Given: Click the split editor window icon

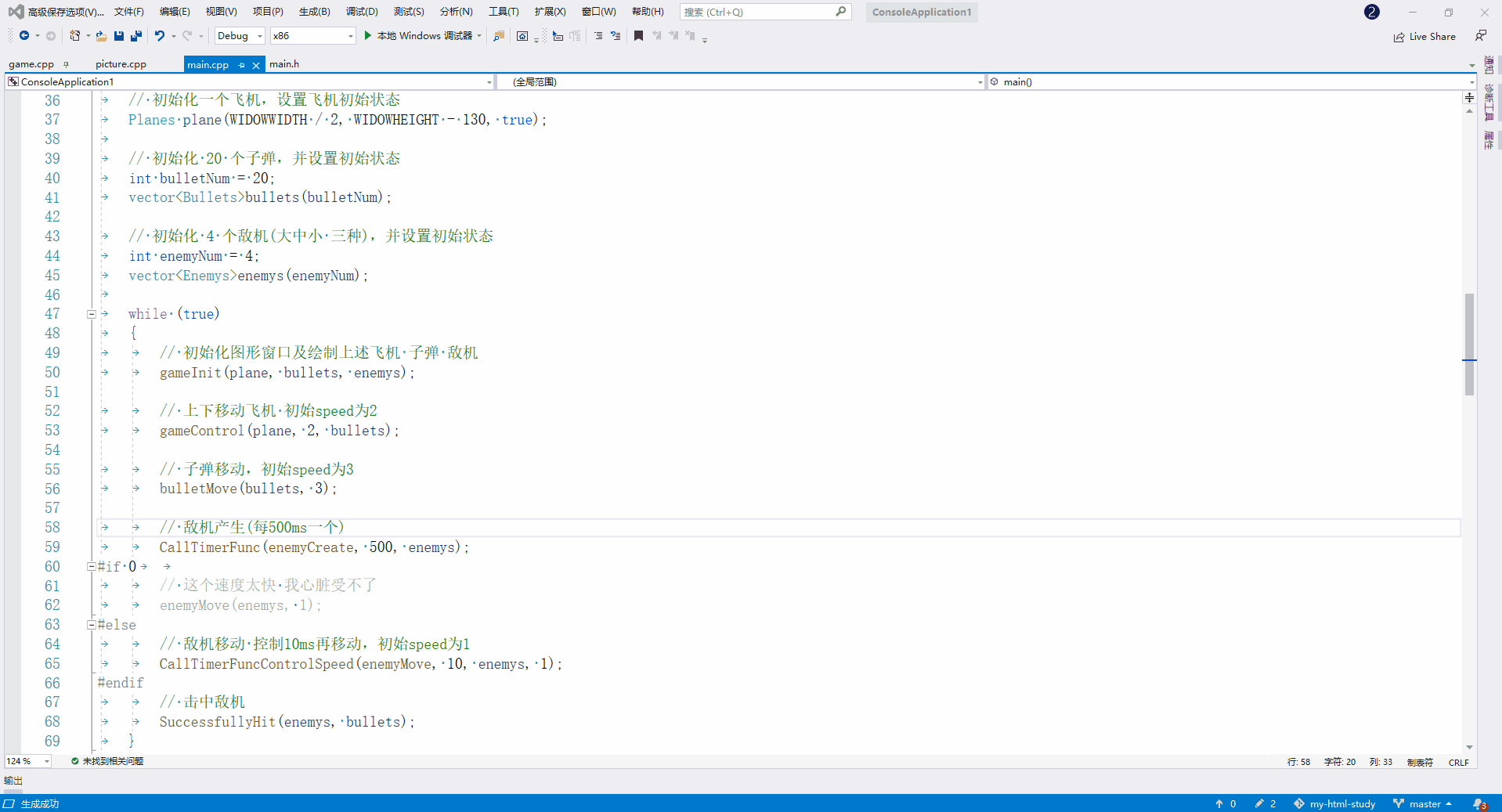Looking at the screenshot, I should [x=1469, y=98].
